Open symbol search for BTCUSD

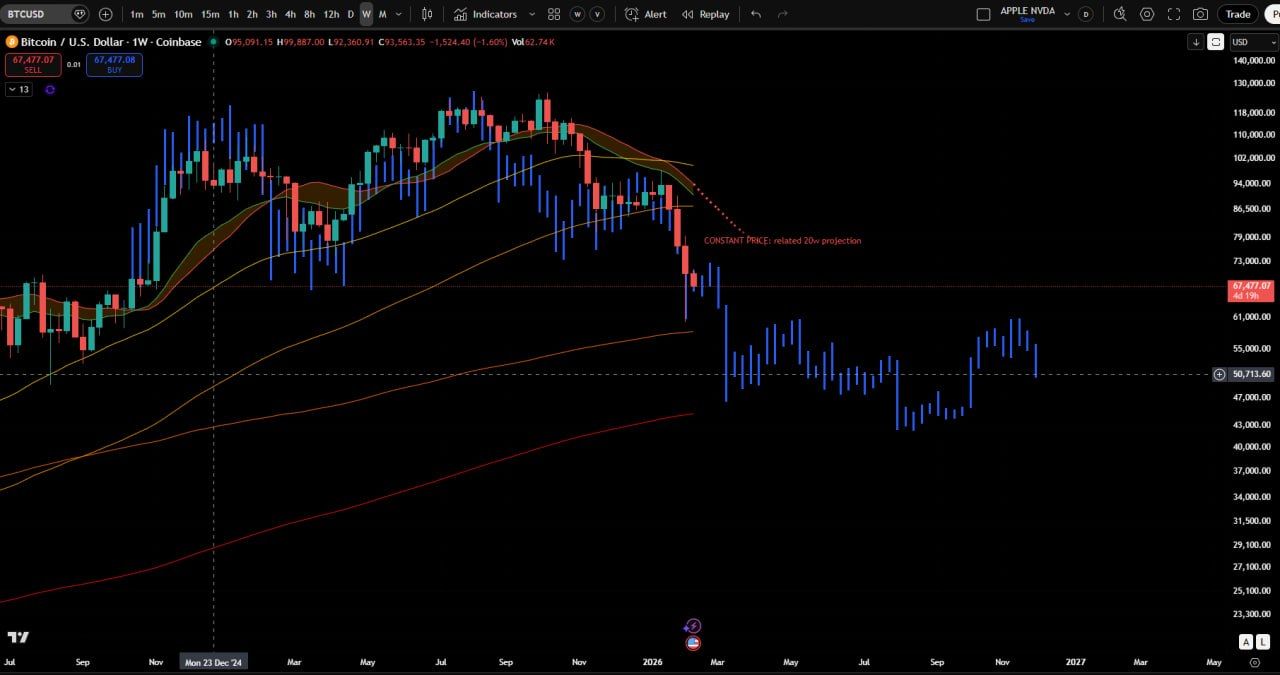pos(35,14)
